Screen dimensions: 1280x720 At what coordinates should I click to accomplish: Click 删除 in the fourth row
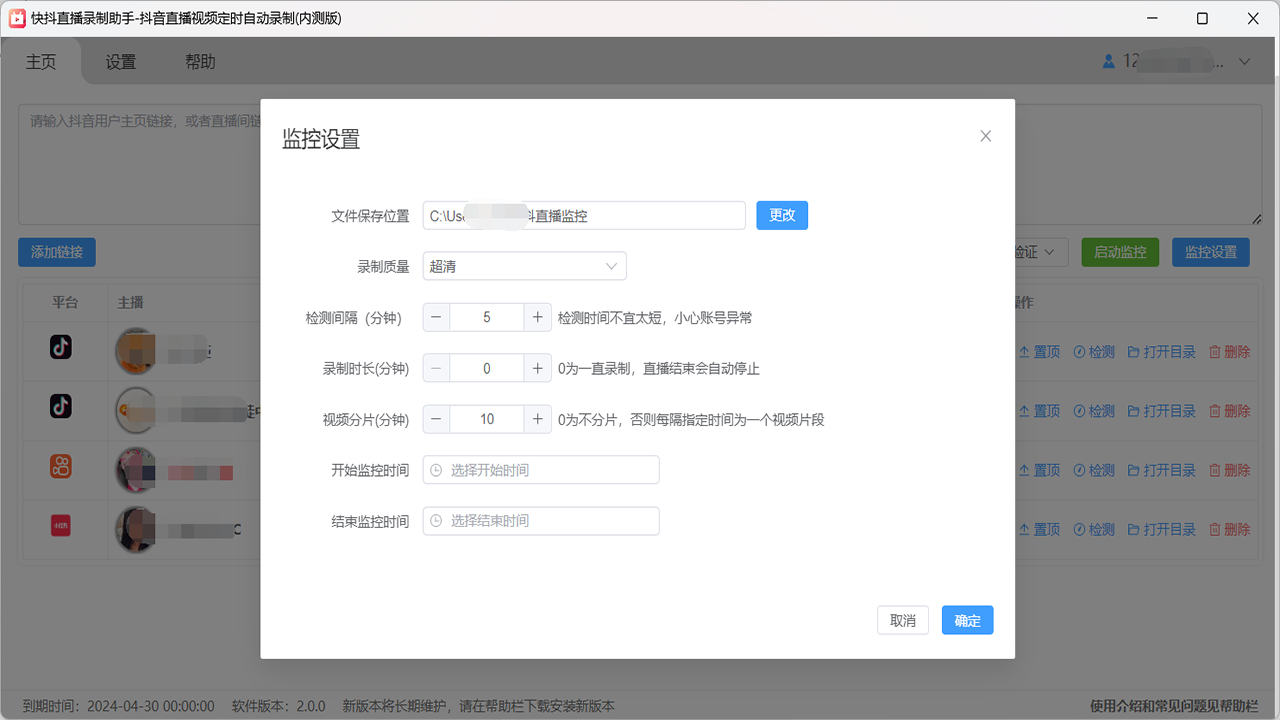coord(1230,529)
